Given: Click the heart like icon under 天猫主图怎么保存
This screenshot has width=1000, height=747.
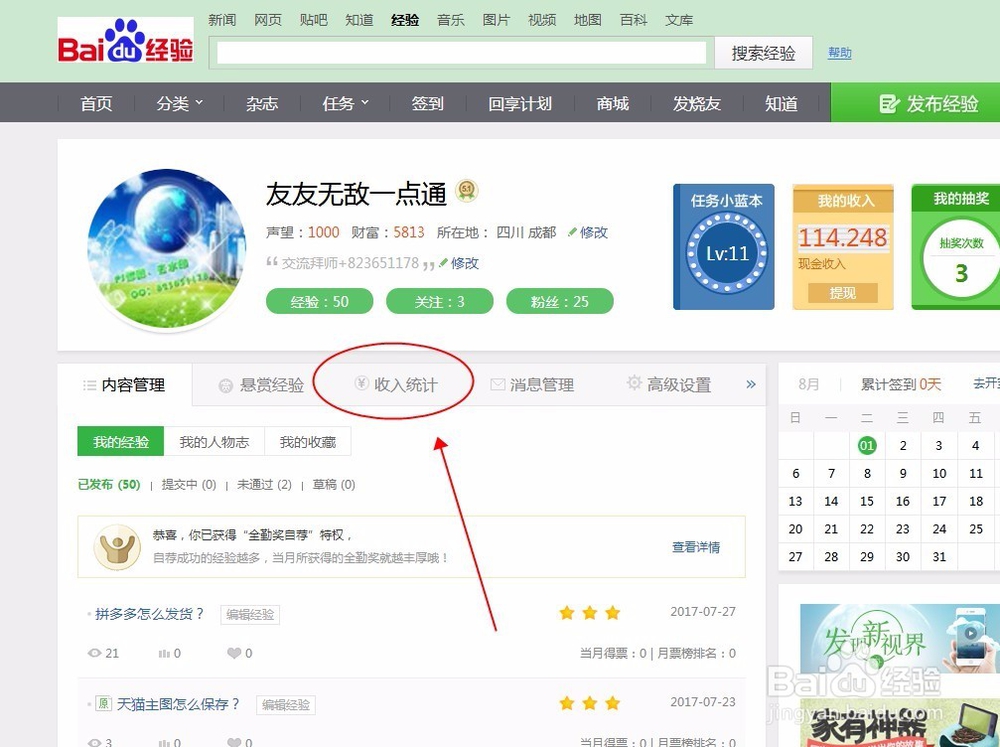Looking at the screenshot, I should [x=236, y=742].
